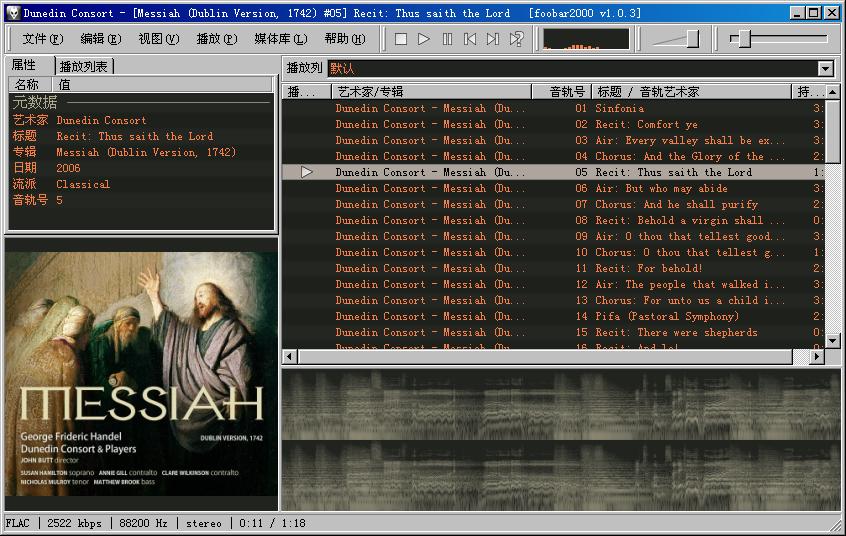This screenshot has width=846, height=536.
Task: Select track 12 Air: The people that walked
Action: pyautogui.click(x=553, y=284)
